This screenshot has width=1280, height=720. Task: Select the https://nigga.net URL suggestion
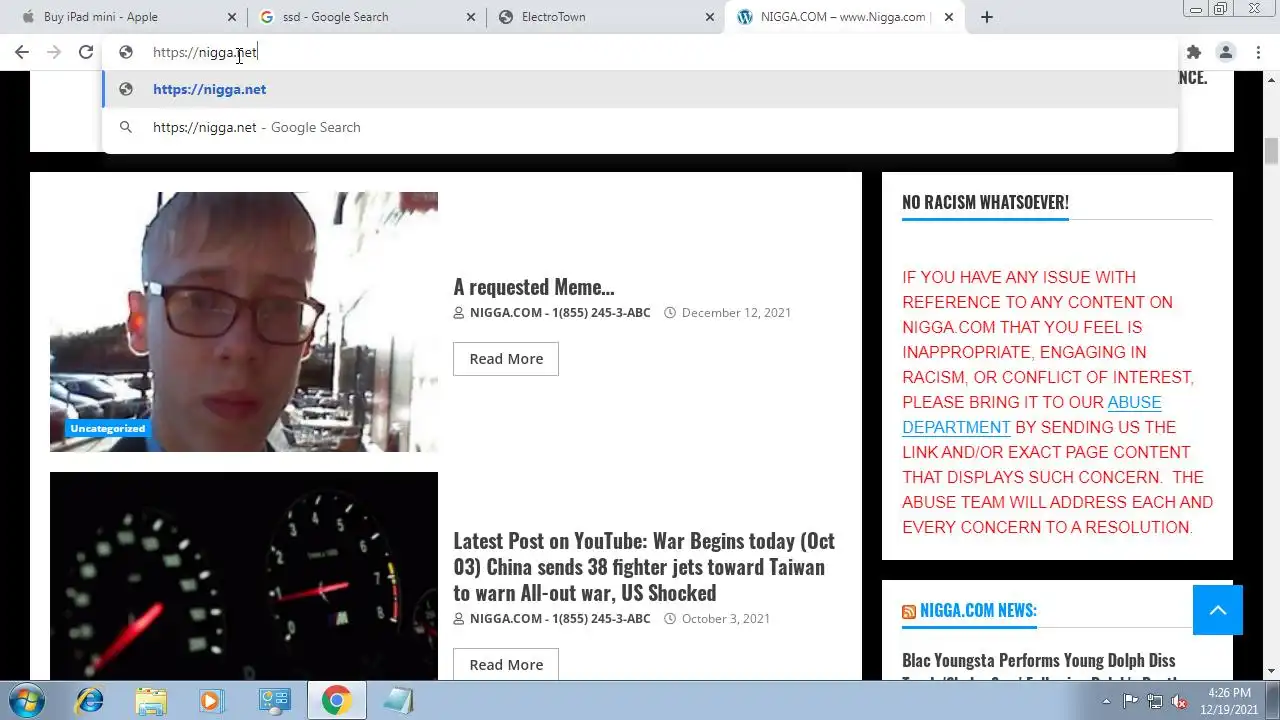tap(640, 89)
